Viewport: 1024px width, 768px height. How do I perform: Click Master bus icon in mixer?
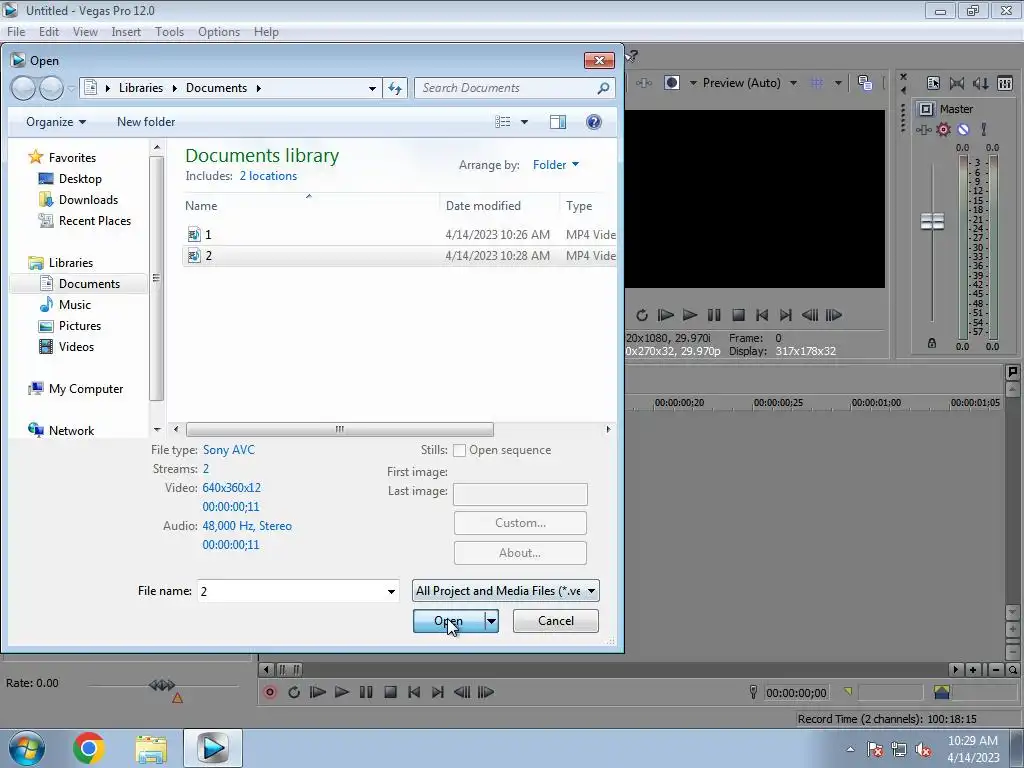click(x=925, y=109)
